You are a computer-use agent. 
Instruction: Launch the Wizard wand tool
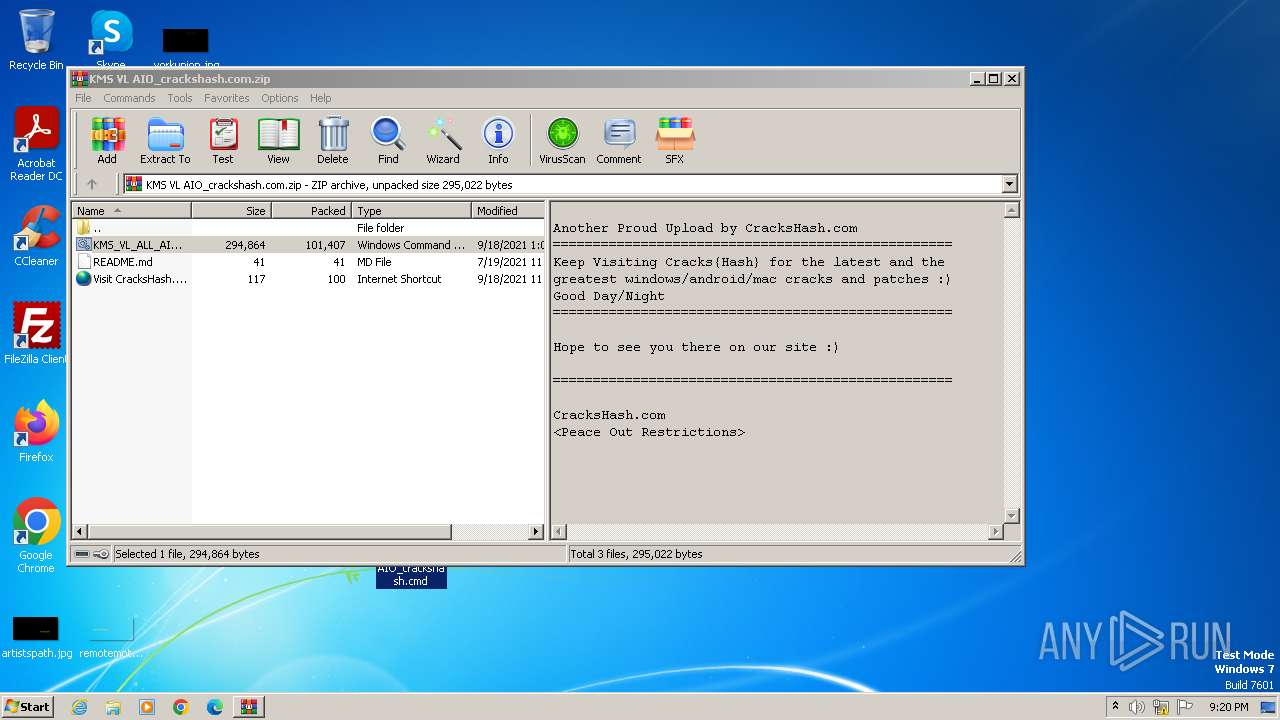tap(443, 140)
